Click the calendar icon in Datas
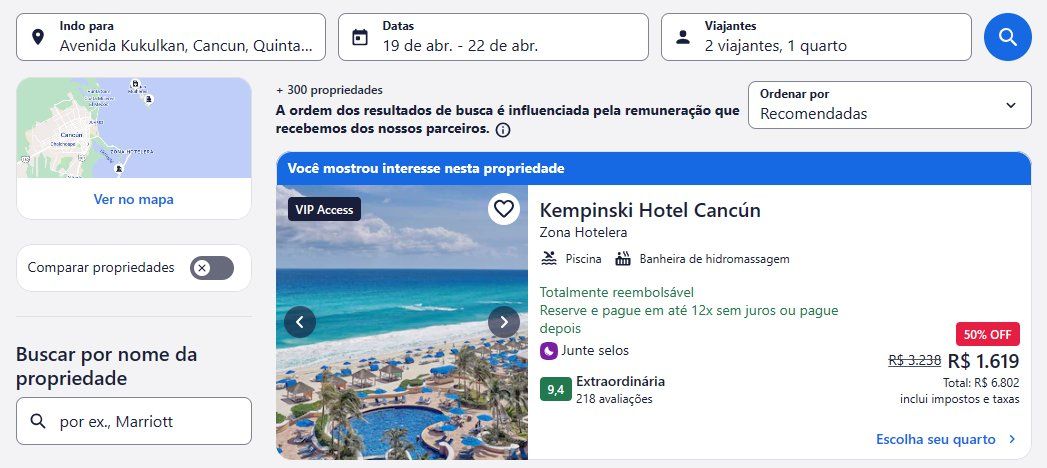Viewport: 1047px width, 468px height. [360, 37]
